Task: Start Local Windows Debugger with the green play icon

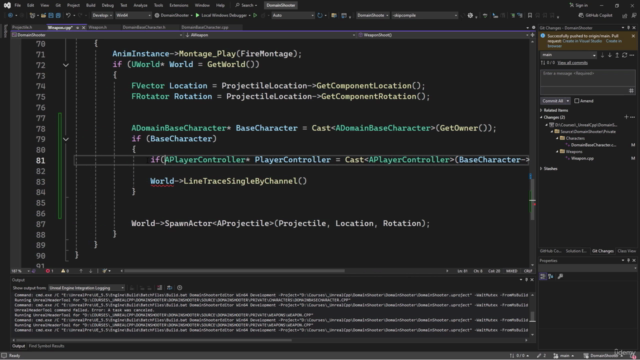Action: tap(198, 16)
